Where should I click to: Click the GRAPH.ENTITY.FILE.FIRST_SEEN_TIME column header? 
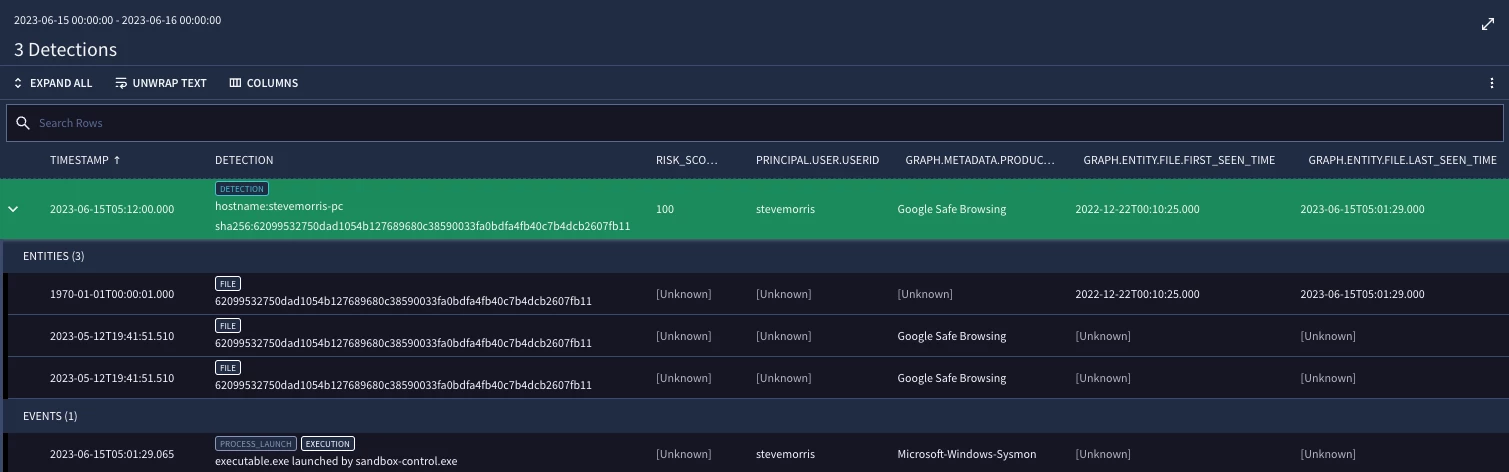tap(1179, 160)
